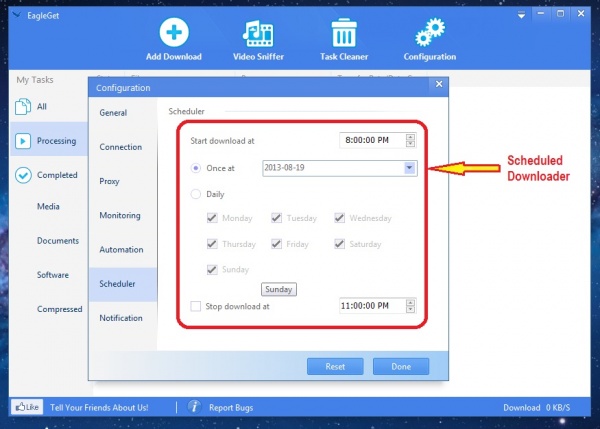Decrease start time with down spinner

pos(410,144)
